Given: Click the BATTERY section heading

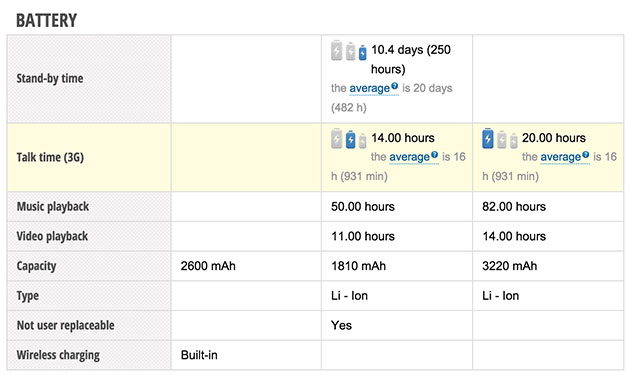Looking at the screenshot, I should tap(47, 20).
